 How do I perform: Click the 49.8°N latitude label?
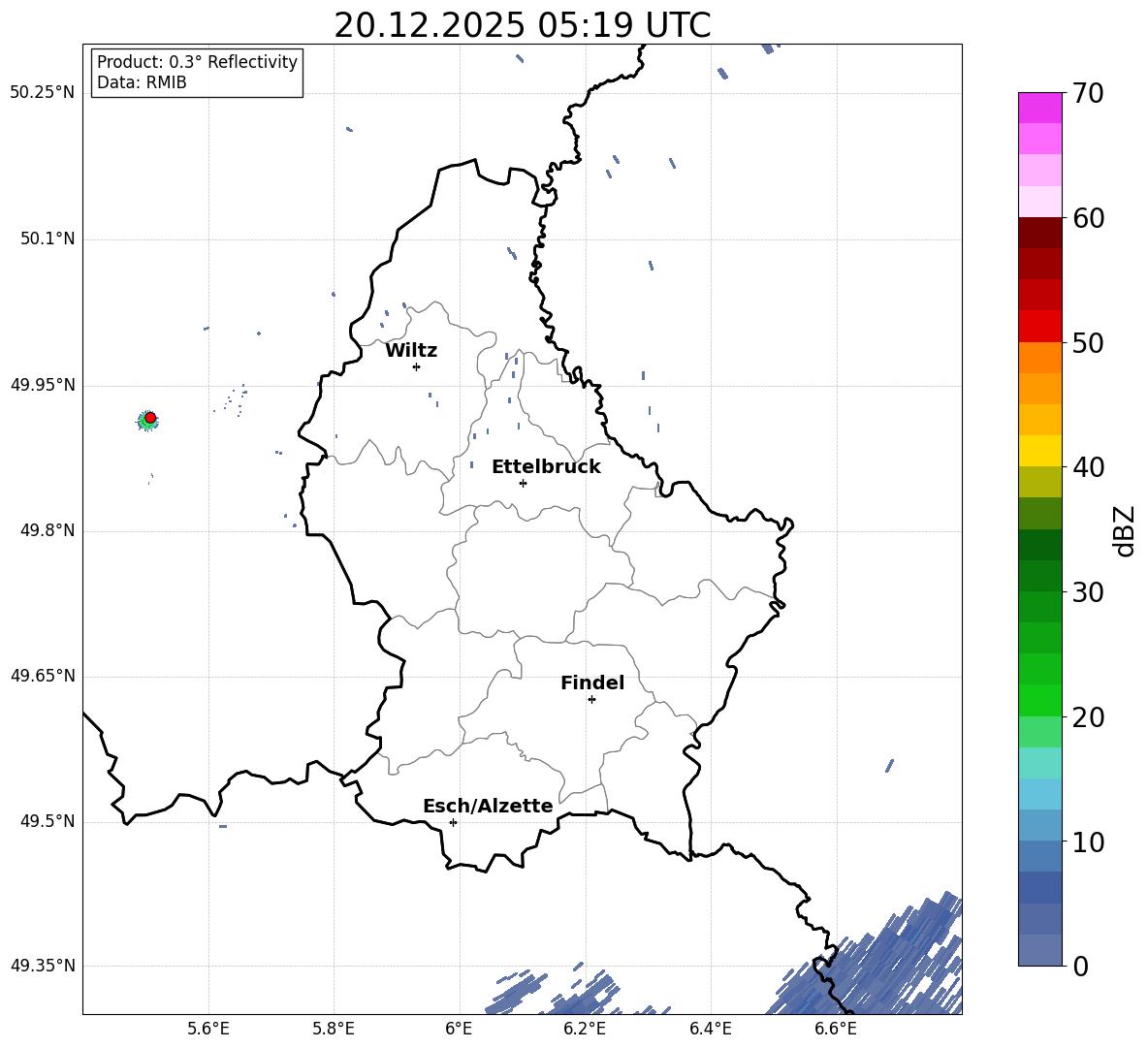48,530
